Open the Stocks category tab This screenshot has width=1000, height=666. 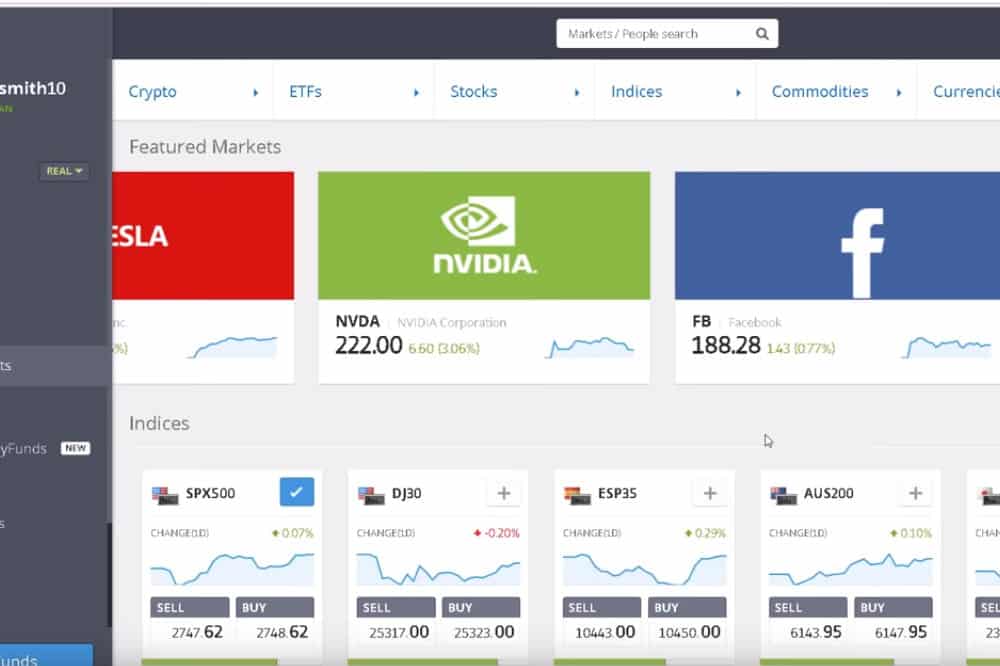pos(515,91)
